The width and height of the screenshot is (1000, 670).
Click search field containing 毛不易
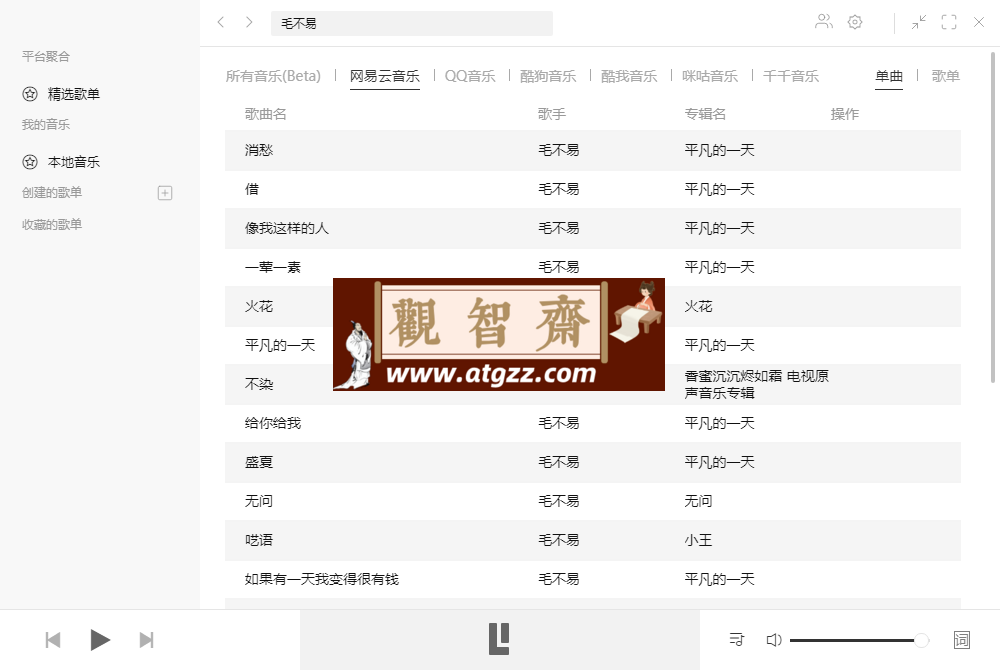[x=411, y=24]
